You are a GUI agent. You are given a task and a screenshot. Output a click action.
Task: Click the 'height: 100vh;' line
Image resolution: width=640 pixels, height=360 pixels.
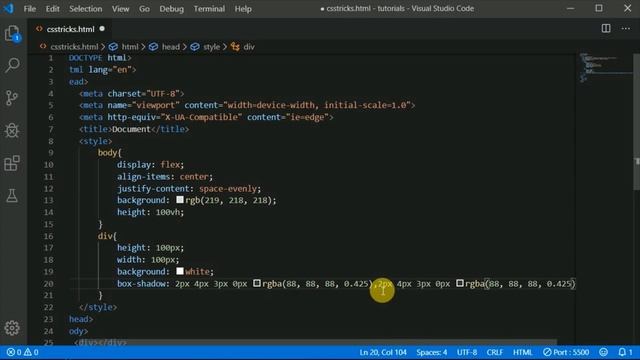150,212
